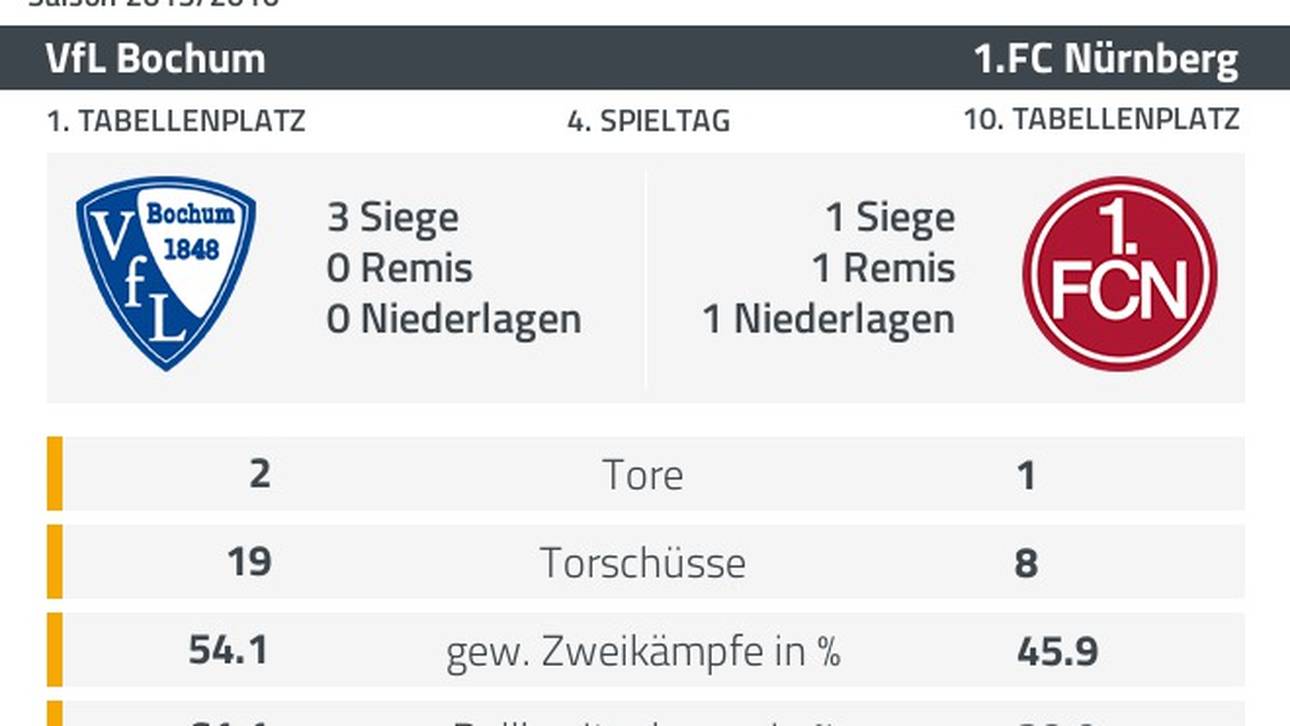Image resolution: width=1290 pixels, height=726 pixels.
Task: Click Nürnberg's 1 Remis stat
Action: click(883, 268)
